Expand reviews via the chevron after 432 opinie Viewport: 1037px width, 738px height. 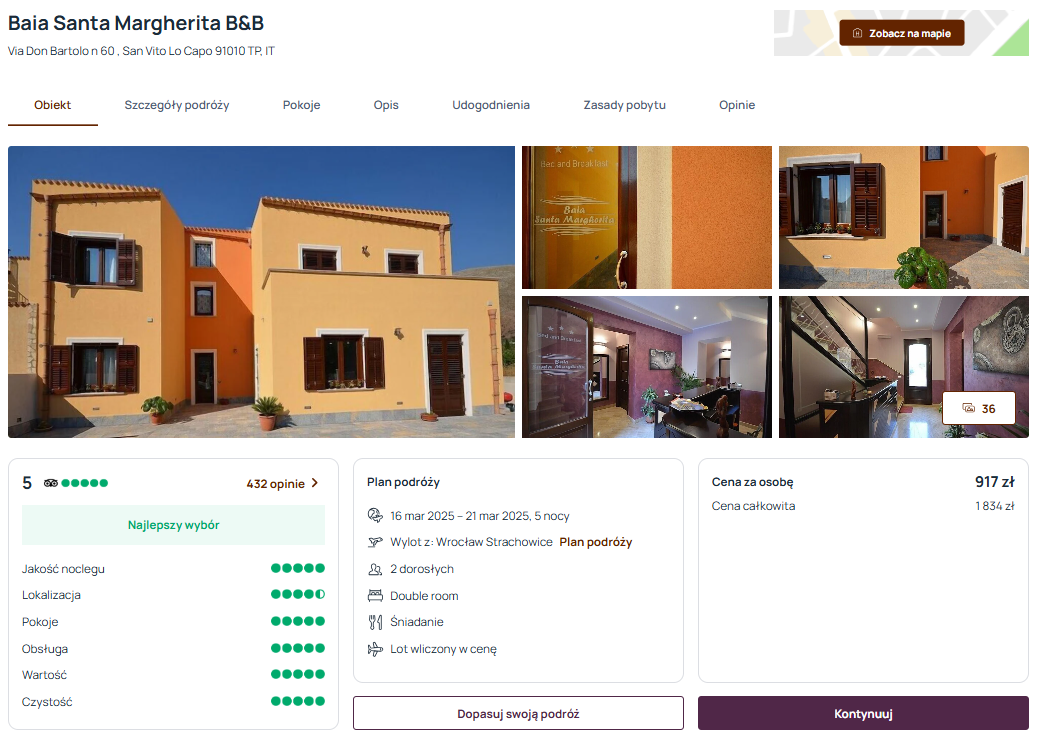point(315,483)
